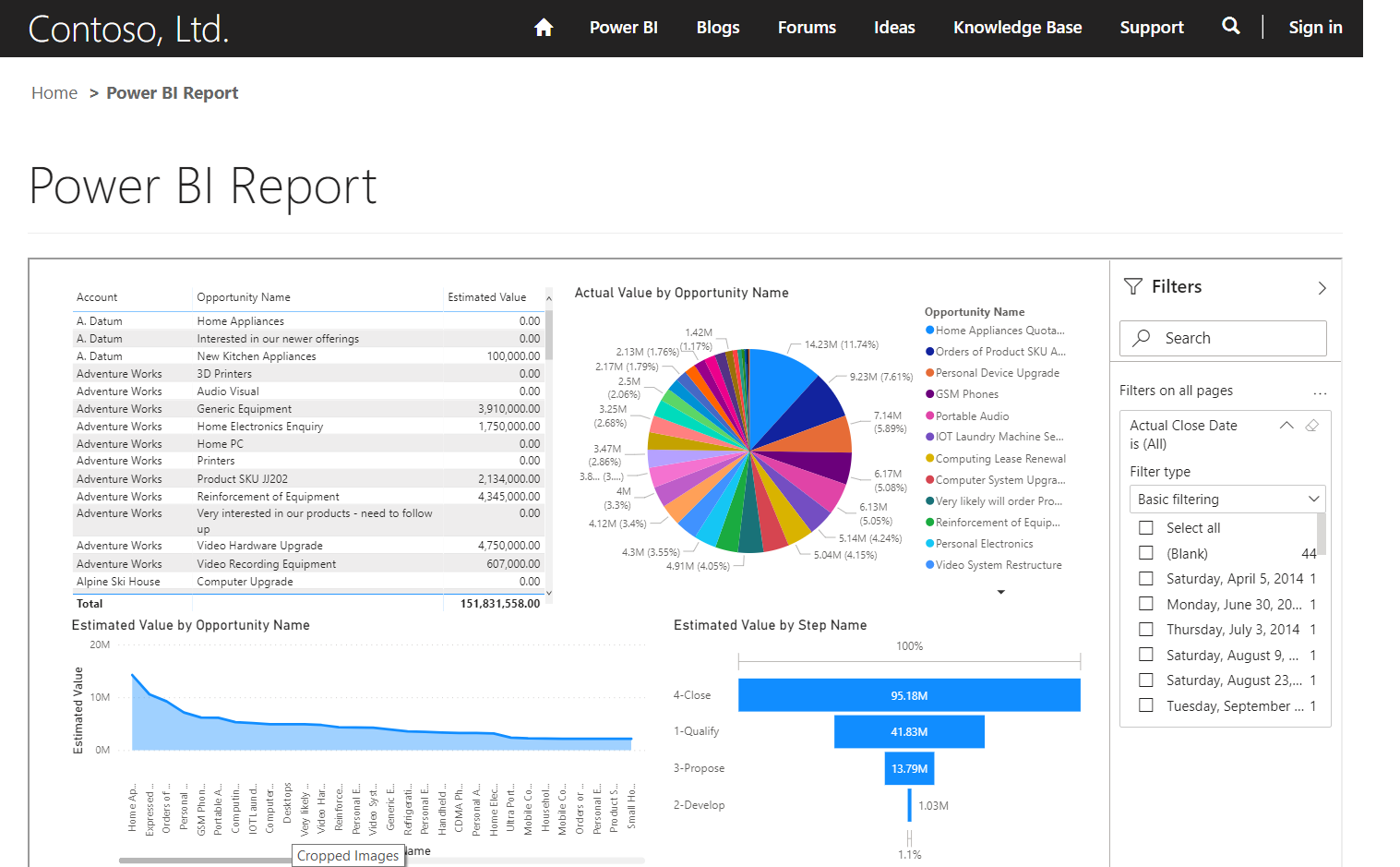Select Portable Audio legend marker
The image size is (1400, 867).
tap(929, 416)
